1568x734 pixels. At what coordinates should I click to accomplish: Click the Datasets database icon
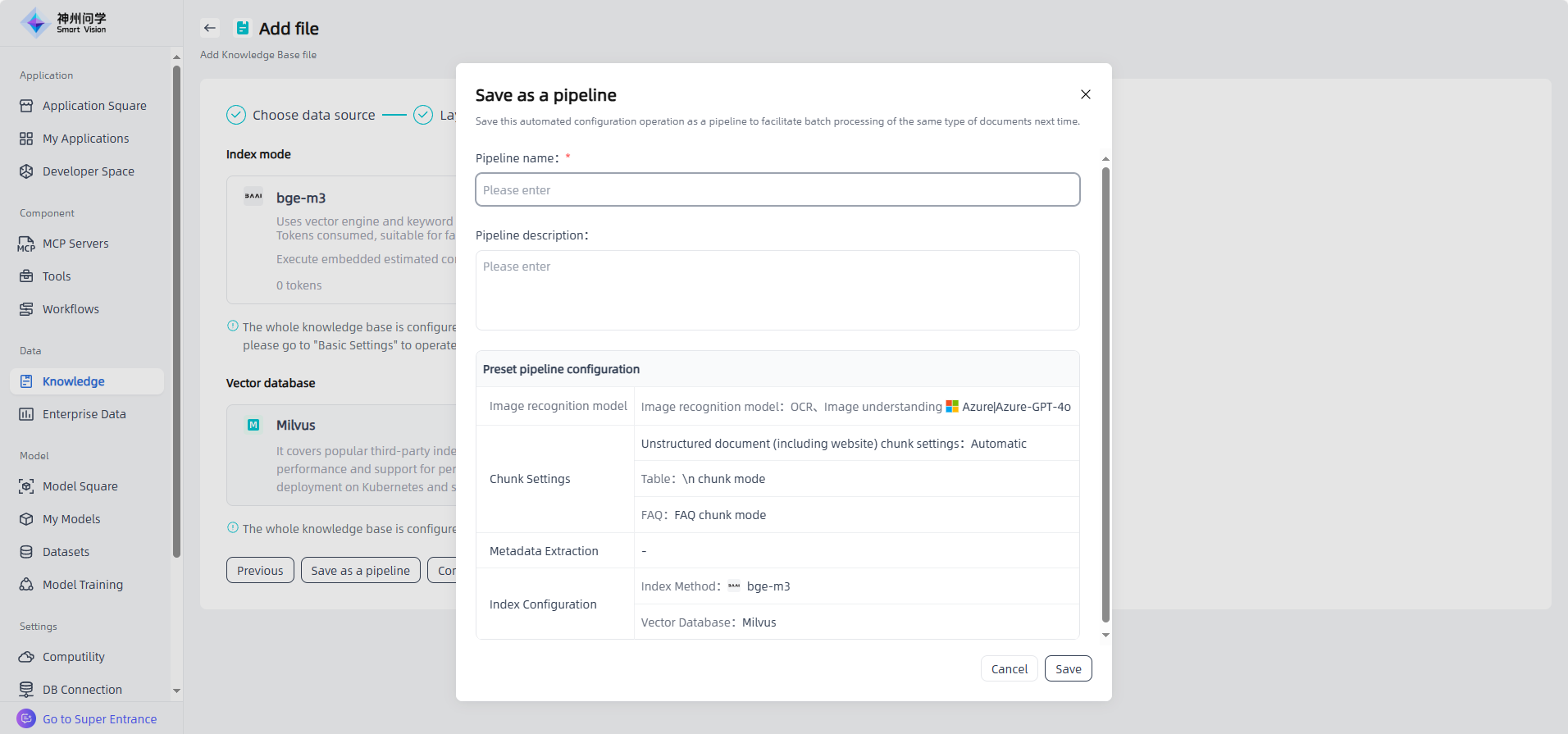[x=26, y=552]
